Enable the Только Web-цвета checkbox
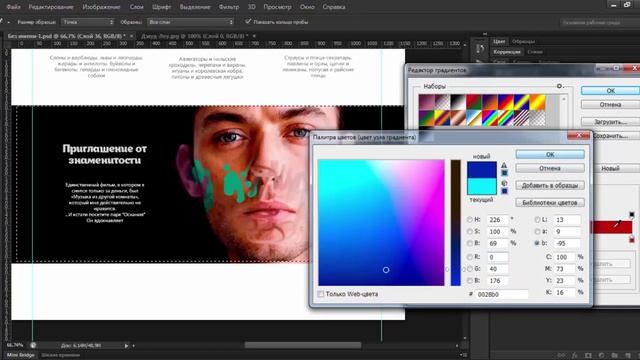This screenshot has width=640, height=360. (321, 294)
